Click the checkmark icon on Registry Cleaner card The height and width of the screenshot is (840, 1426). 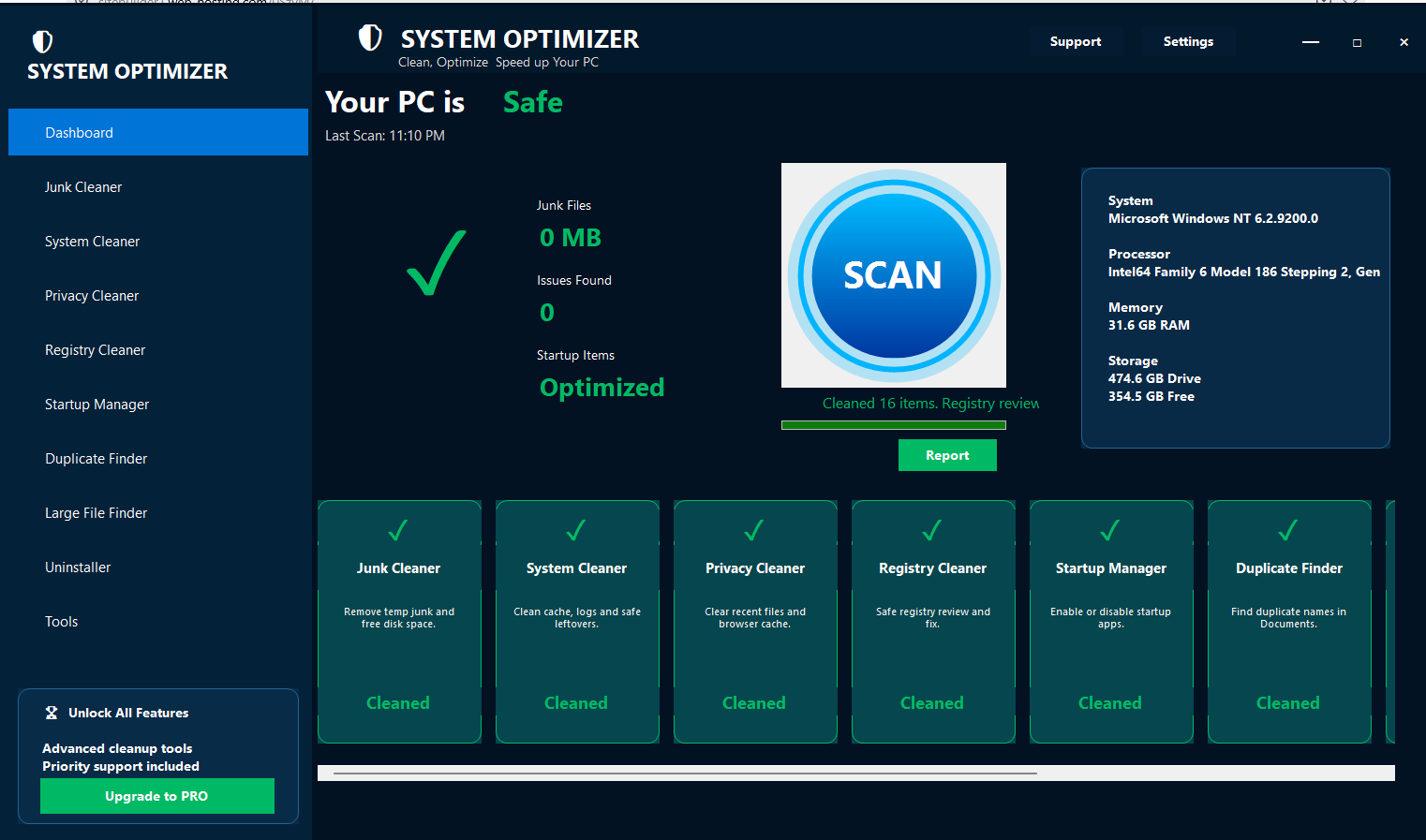coord(932,530)
